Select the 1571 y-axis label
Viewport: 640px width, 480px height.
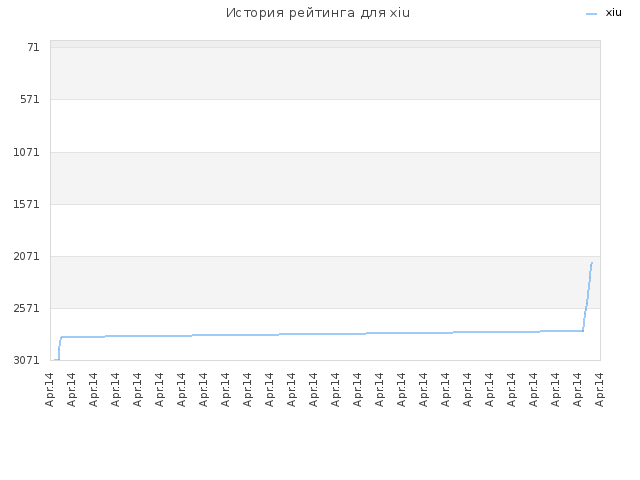pos(27,204)
